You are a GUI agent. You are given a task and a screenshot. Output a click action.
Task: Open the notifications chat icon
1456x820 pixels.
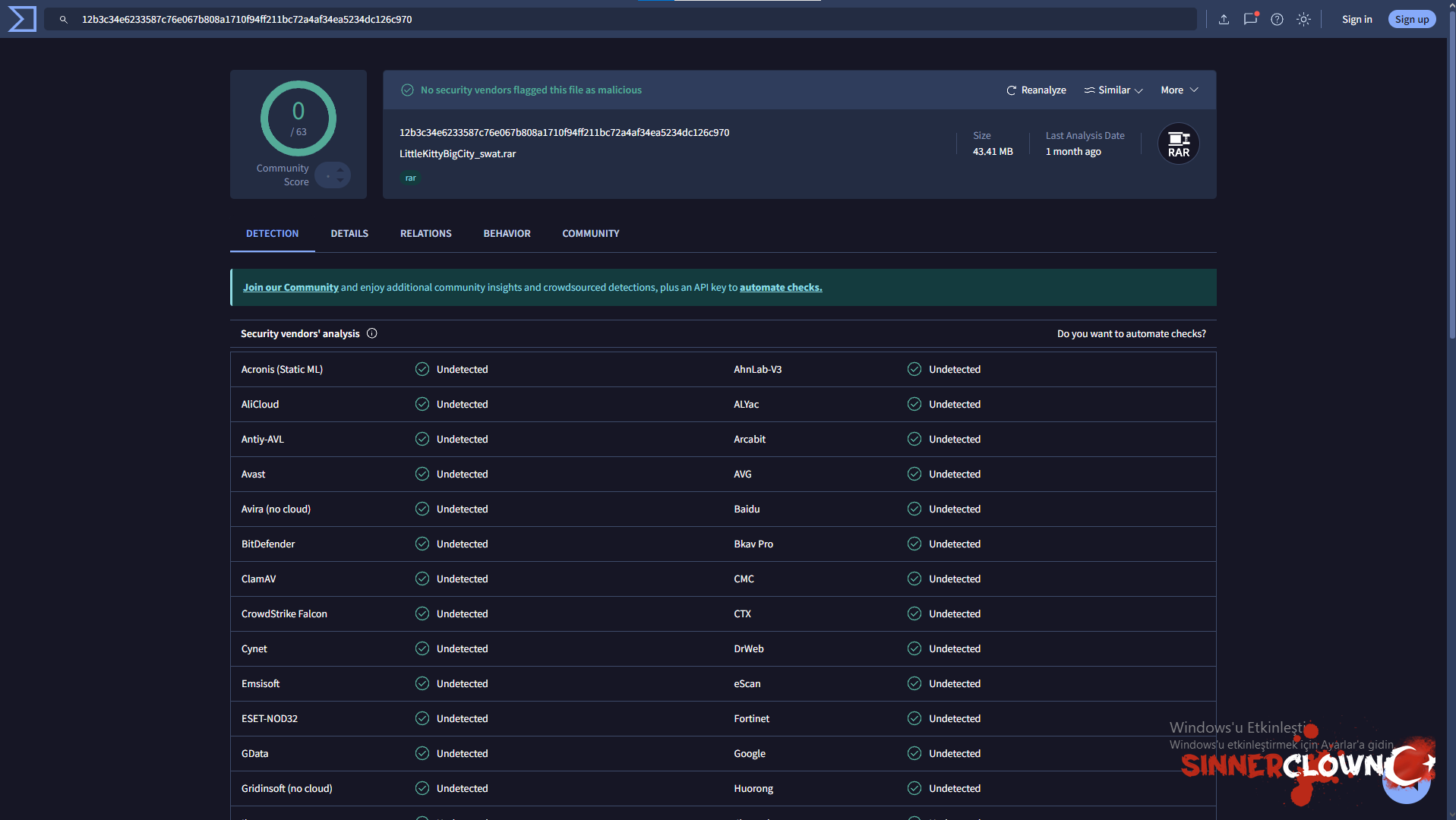(x=1250, y=19)
